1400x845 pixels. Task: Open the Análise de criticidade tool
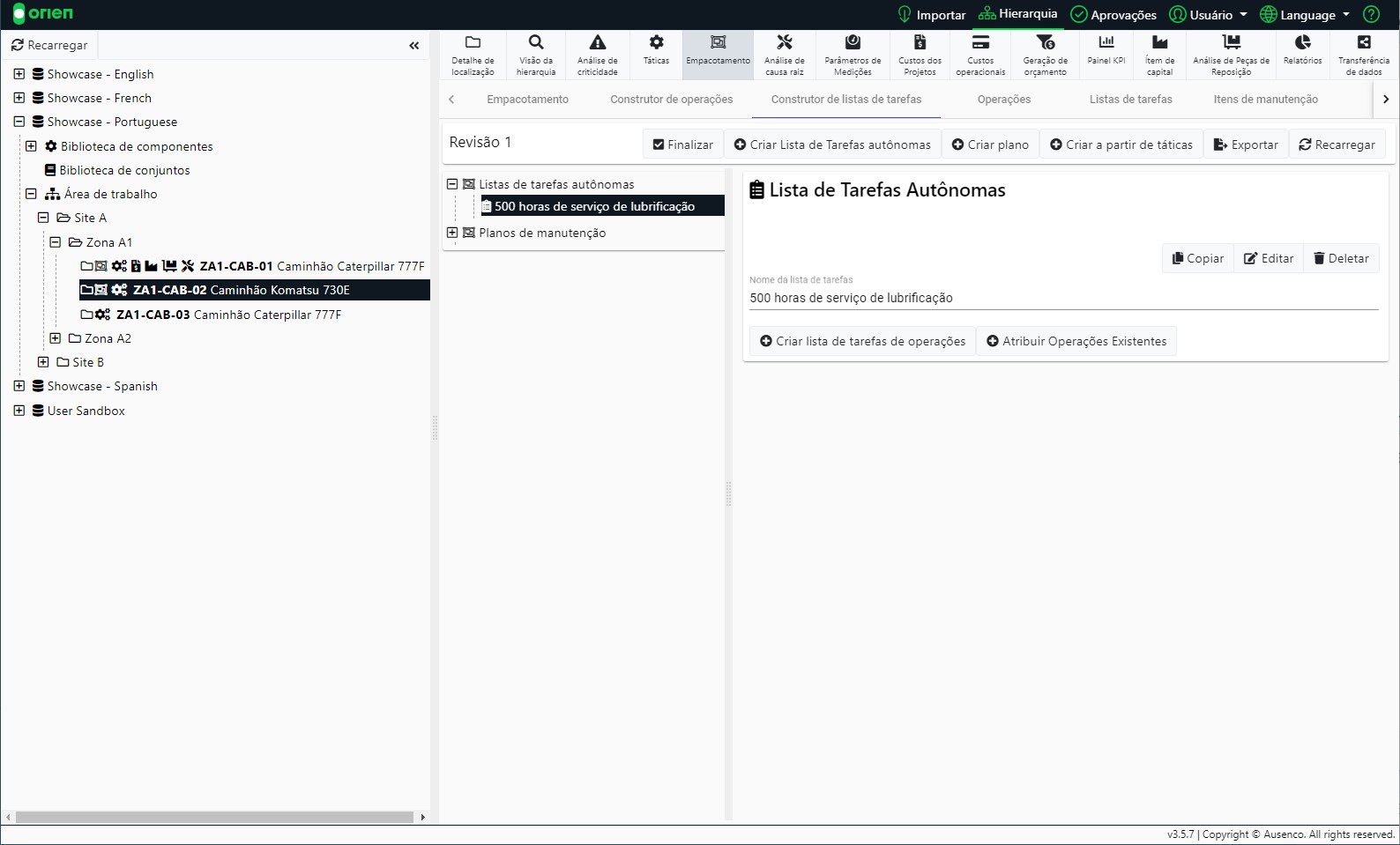pos(598,55)
